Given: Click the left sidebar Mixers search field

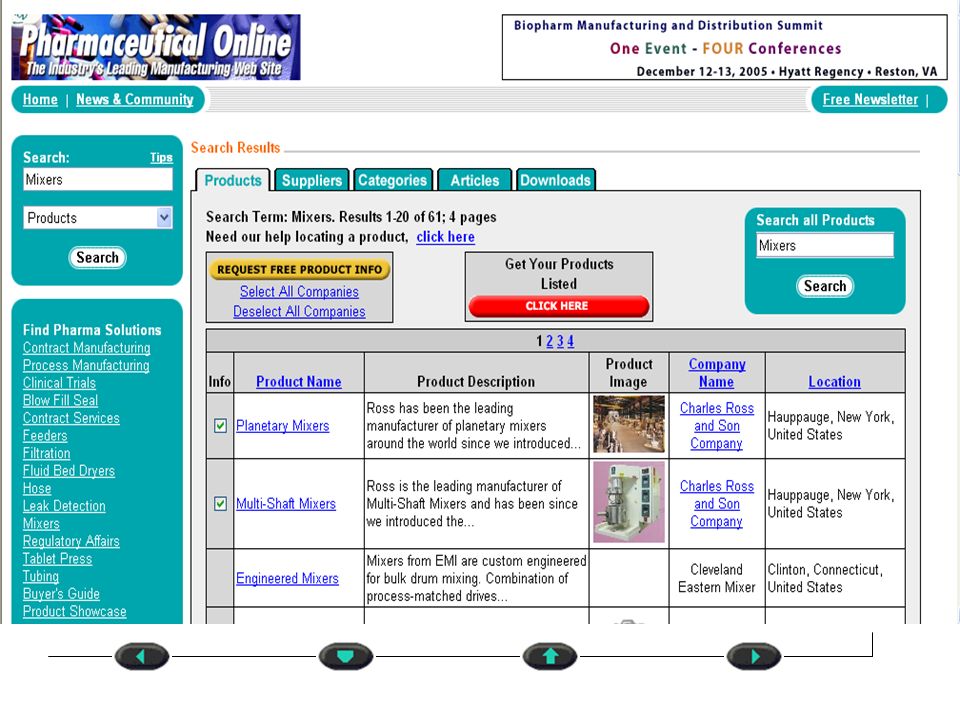Looking at the screenshot, I should click(x=98, y=179).
